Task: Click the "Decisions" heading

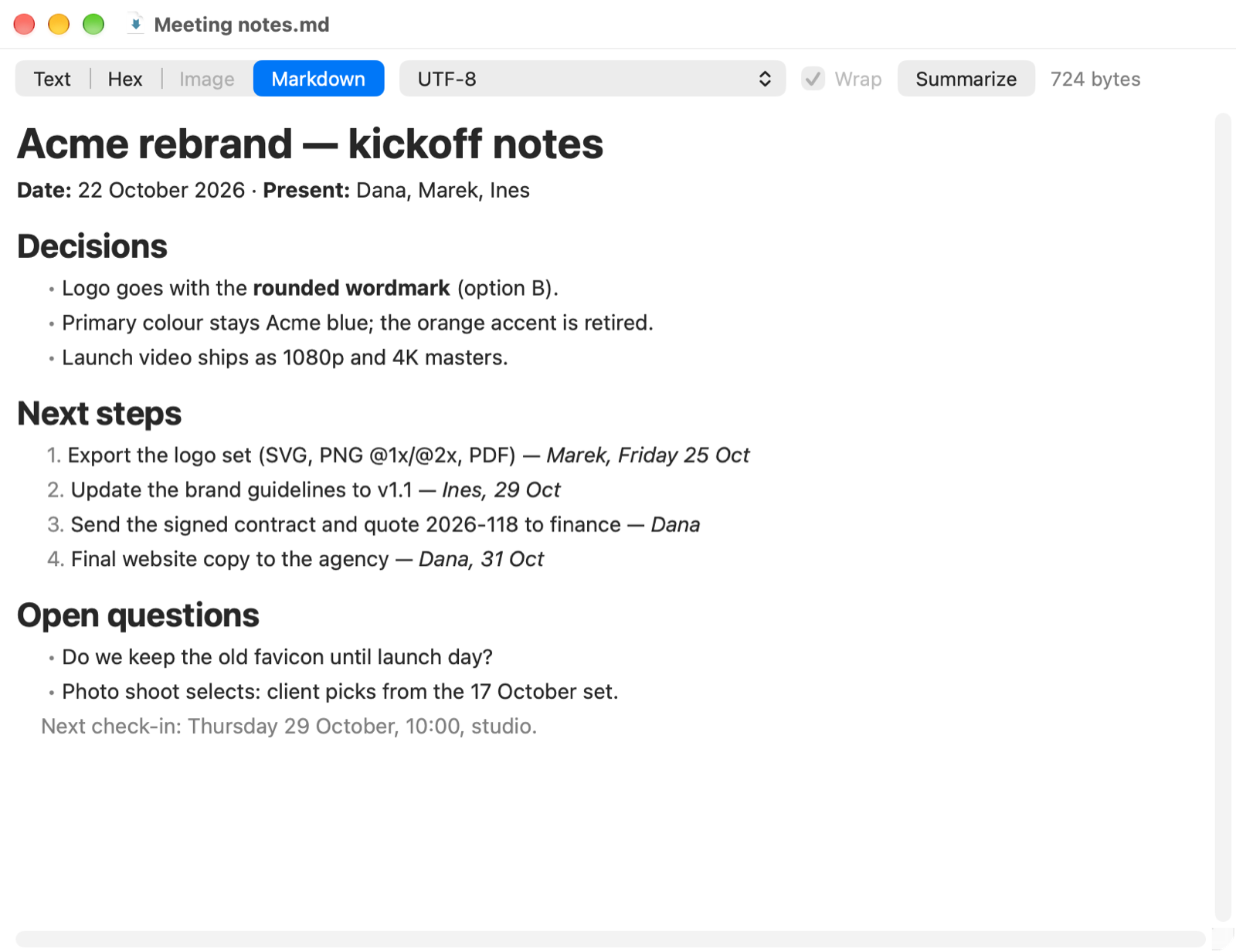Action: [92, 246]
